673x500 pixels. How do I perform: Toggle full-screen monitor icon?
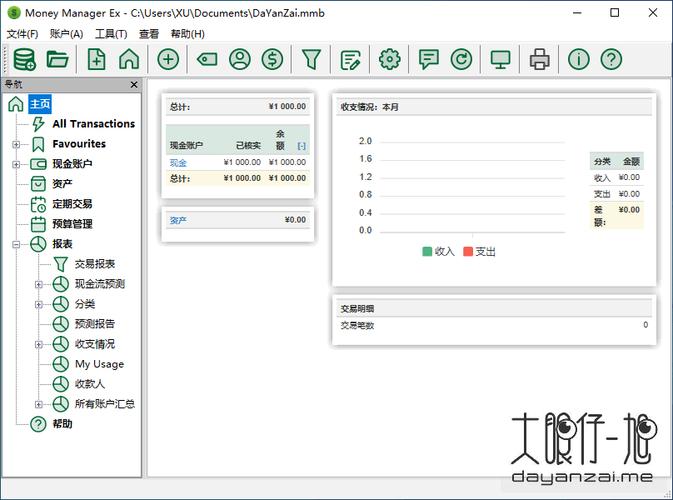tap(500, 59)
